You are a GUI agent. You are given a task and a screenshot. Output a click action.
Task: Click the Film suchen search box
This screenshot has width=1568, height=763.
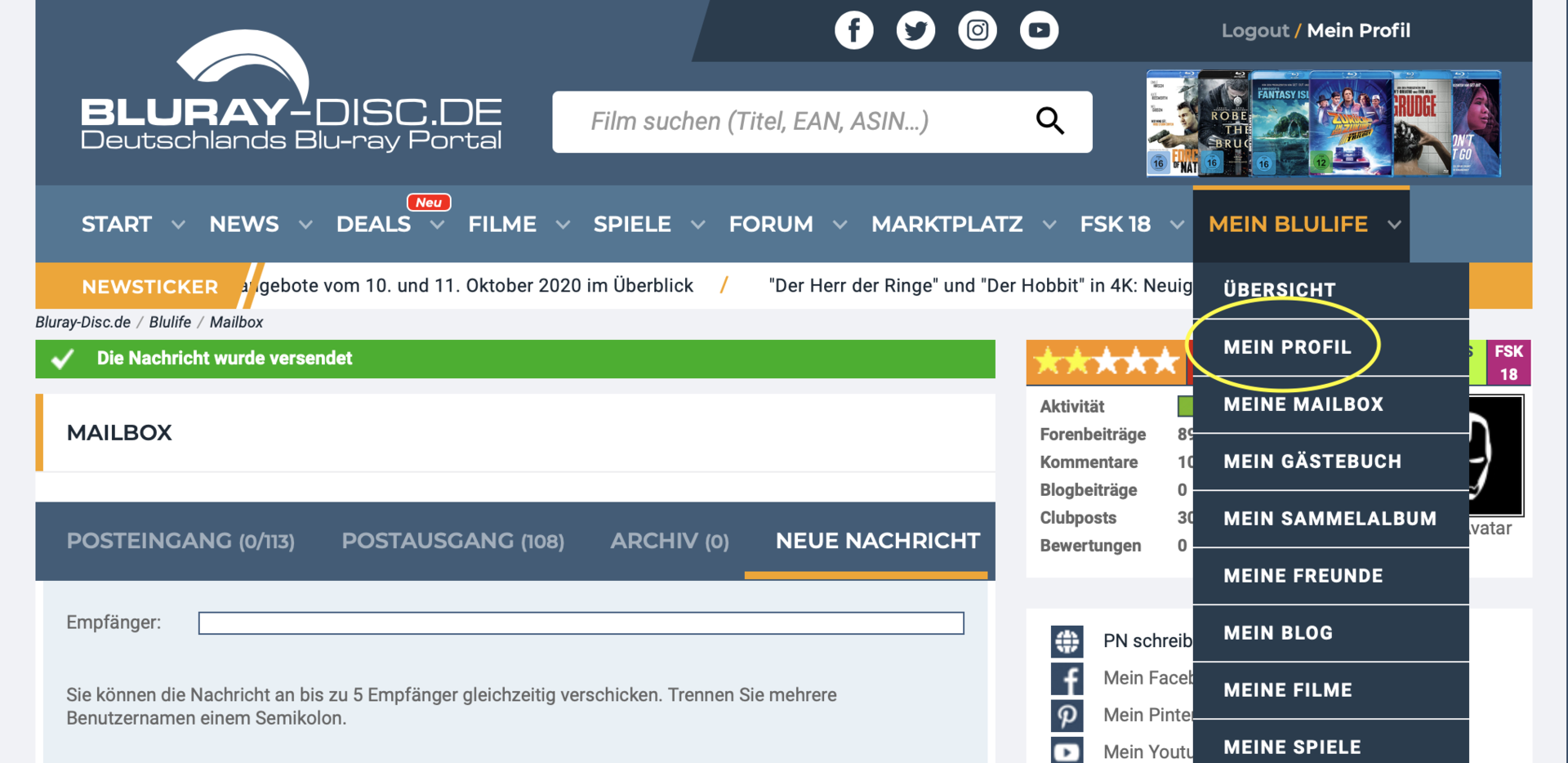[x=822, y=122]
